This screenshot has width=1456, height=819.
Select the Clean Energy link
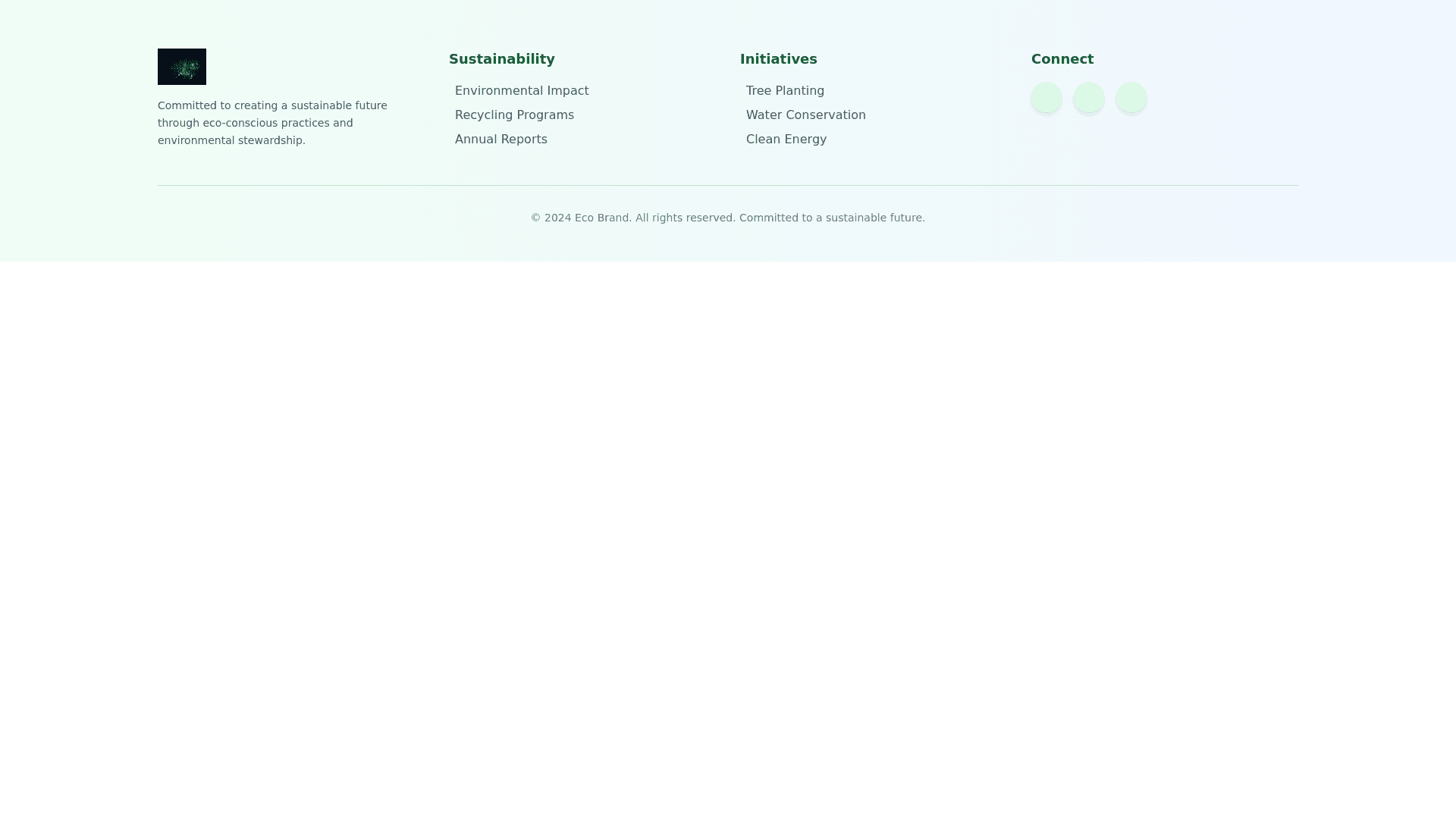(786, 140)
